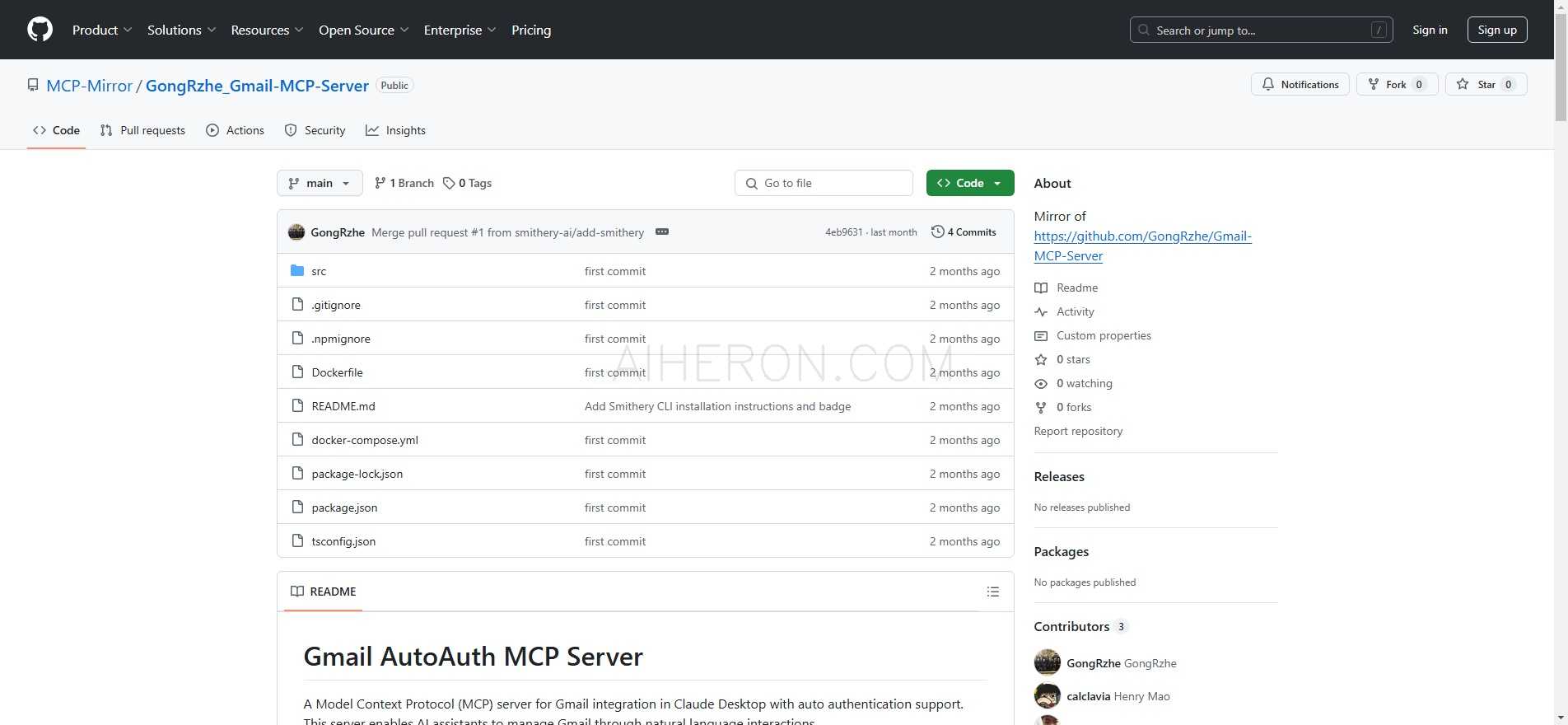Click the Sign up button
This screenshot has height=725, width=1568.
pyautogui.click(x=1497, y=30)
